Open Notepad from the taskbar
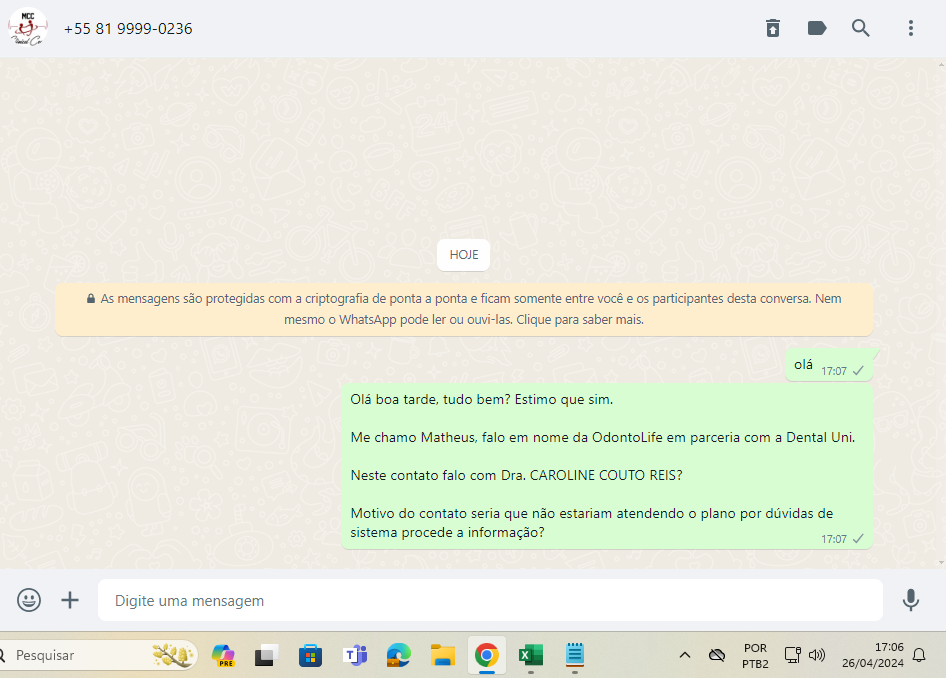 pyautogui.click(x=574, y=655)
